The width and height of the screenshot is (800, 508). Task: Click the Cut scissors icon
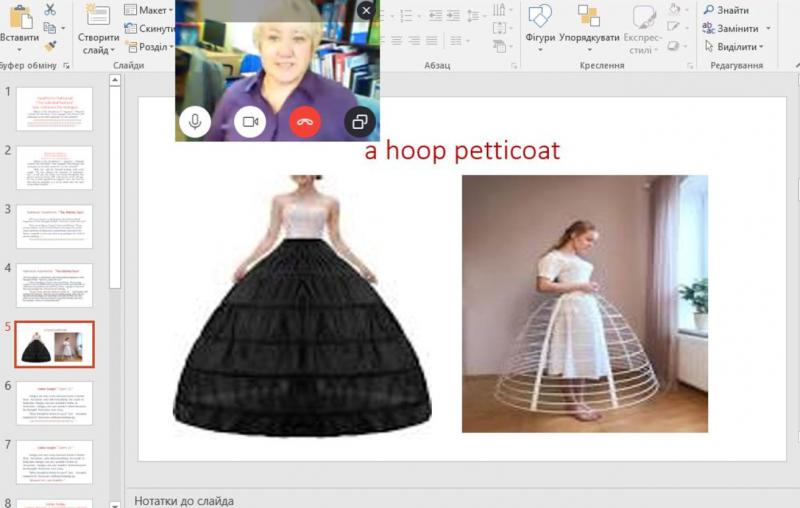(50, 9)
